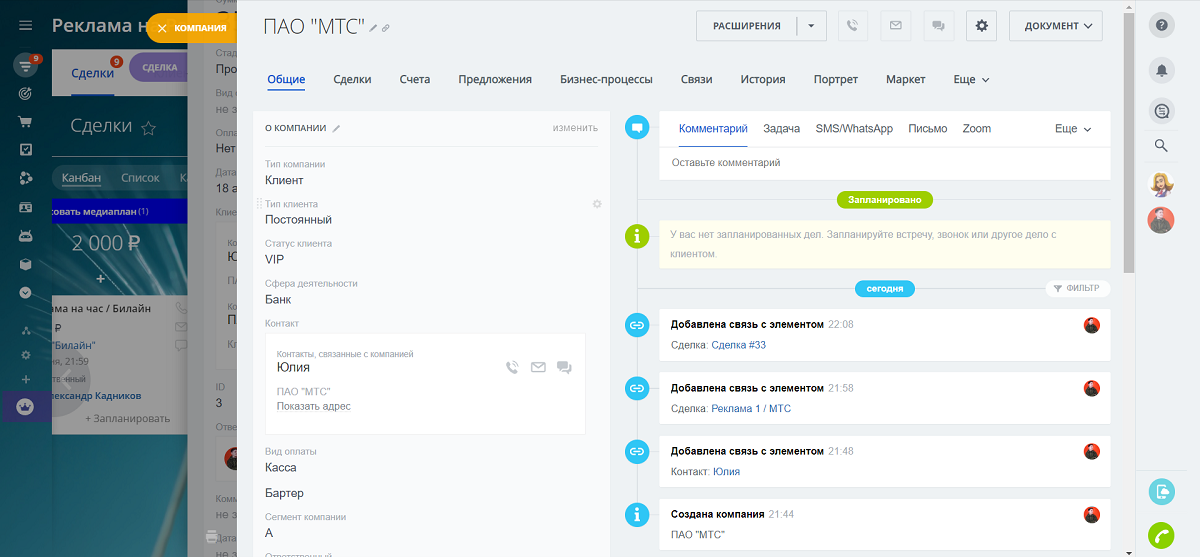Open the hamburger main menu
Image resolution: width=1200 pixels, height=557 pixels.
tap(26, 26)
